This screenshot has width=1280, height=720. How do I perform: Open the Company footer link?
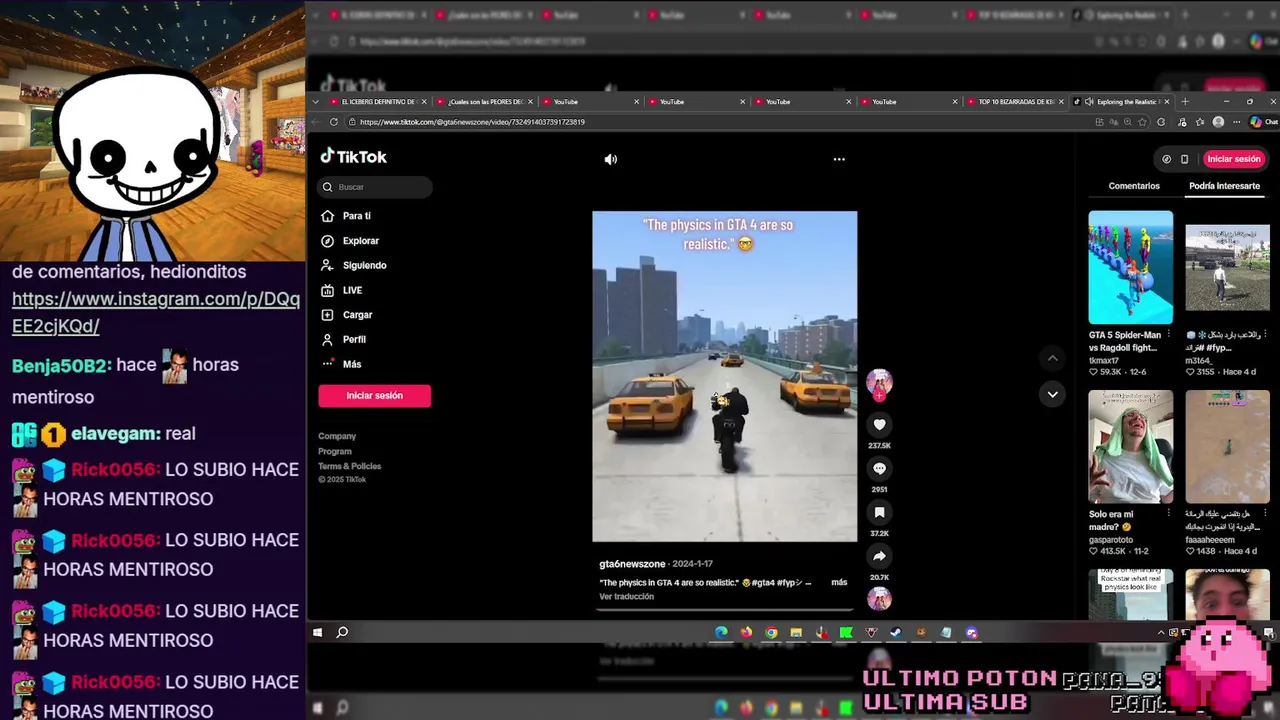coord(337,436)
